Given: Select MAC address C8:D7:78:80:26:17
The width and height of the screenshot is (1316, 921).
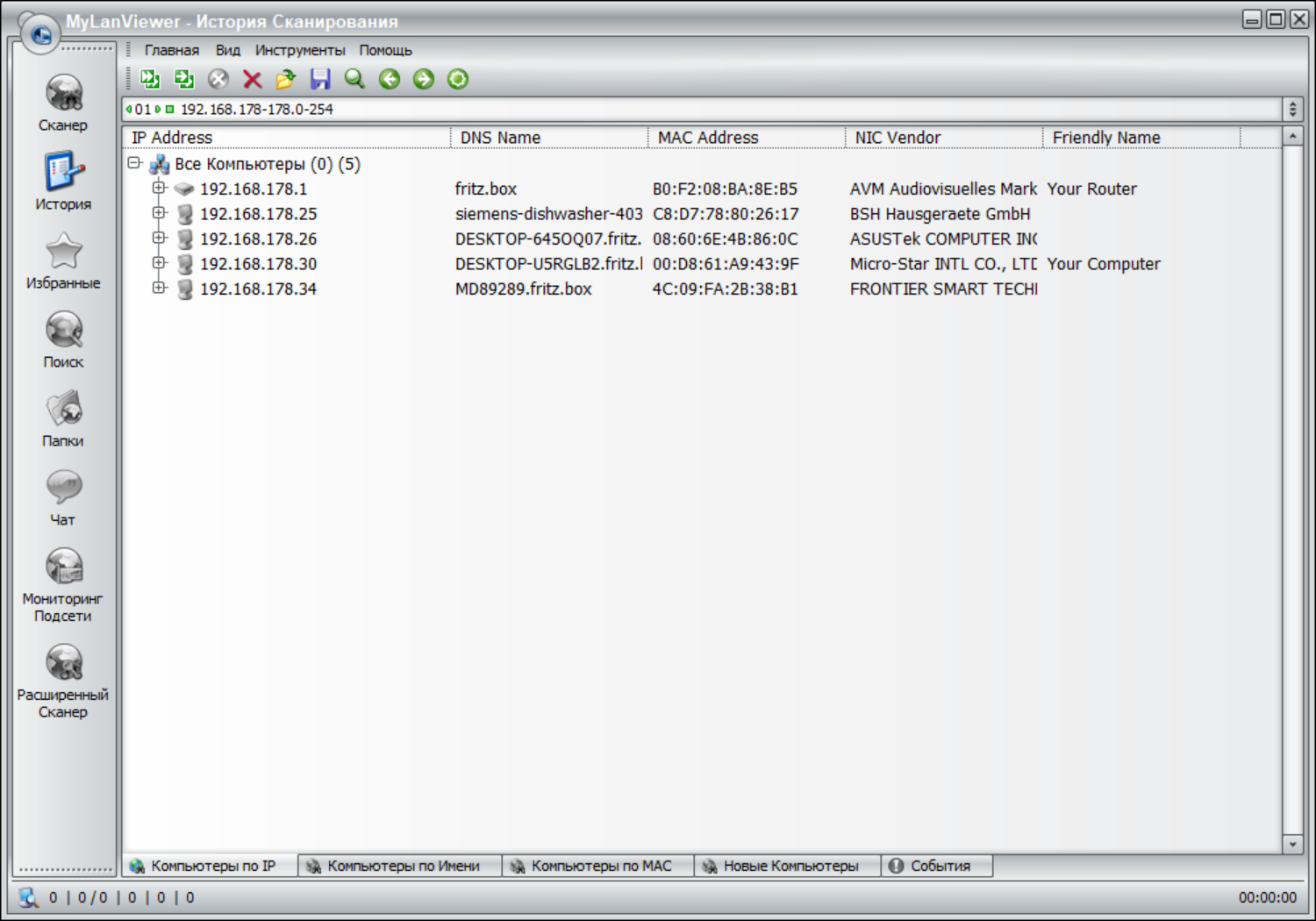Looking at the screenshot, I should 726,214.
